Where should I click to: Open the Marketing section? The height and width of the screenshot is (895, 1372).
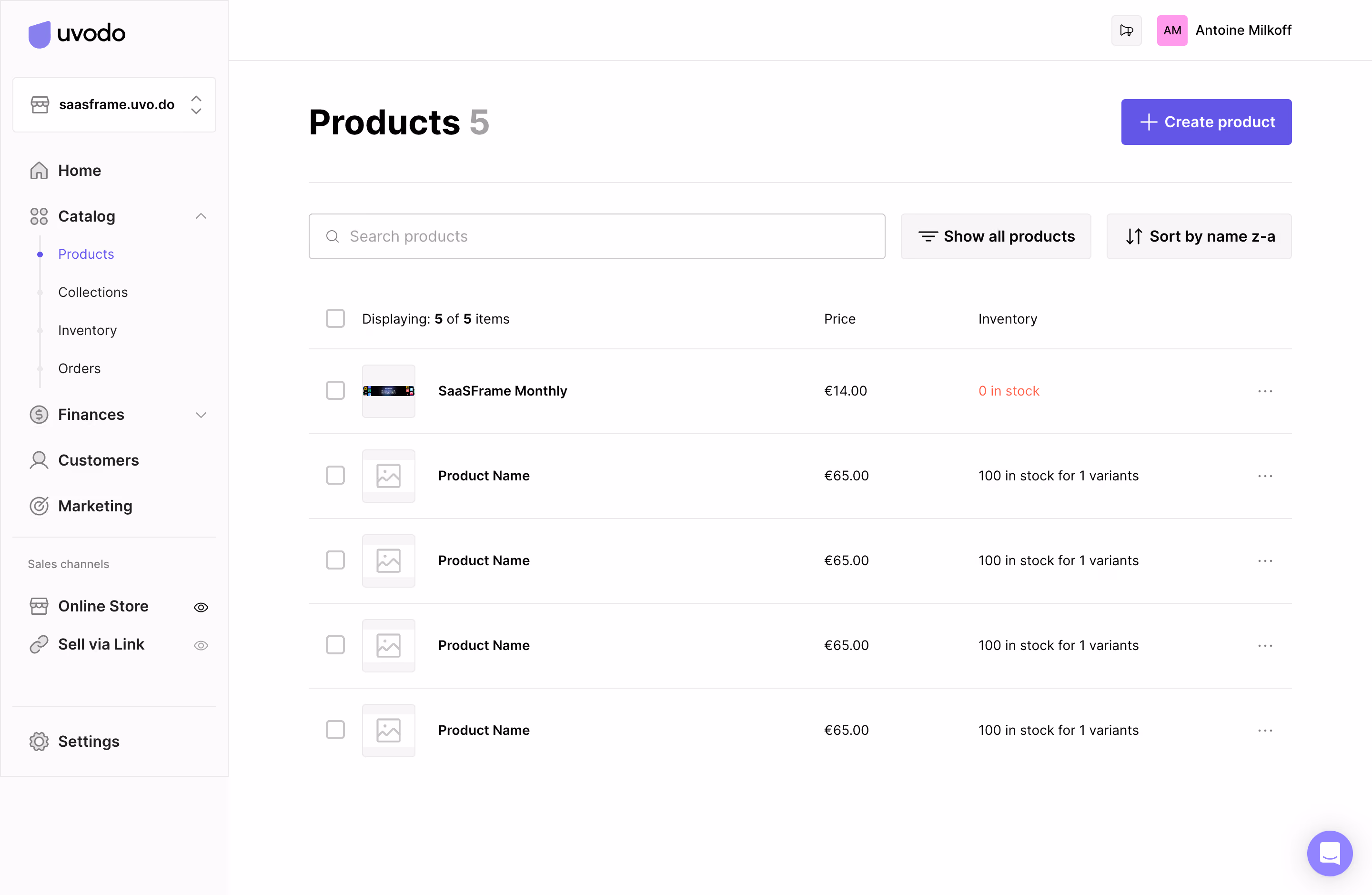coord(95,506)
